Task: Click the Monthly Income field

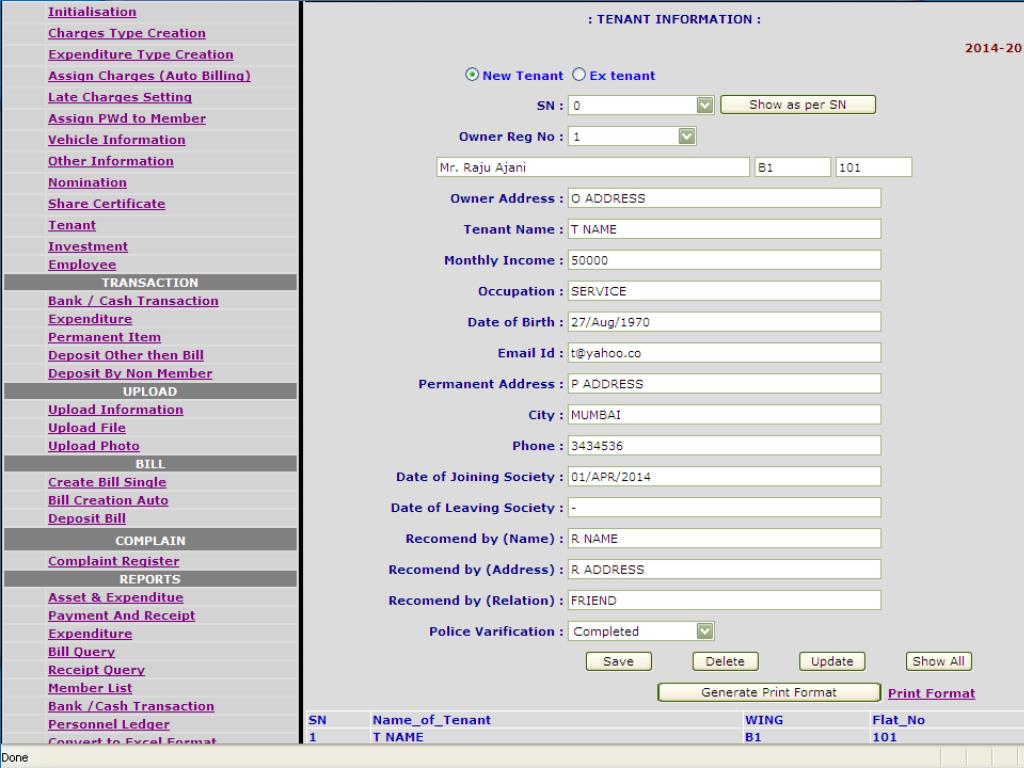Action: pos(724,260)
